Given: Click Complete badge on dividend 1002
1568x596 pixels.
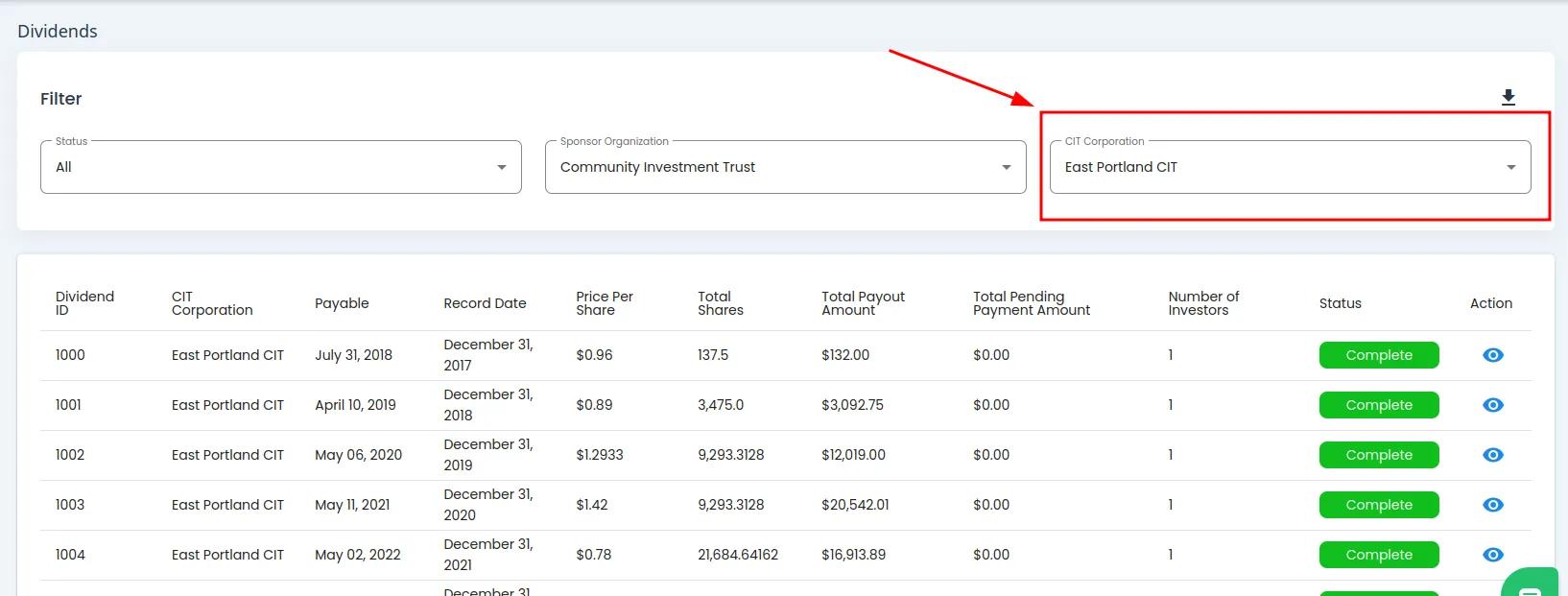Looking at the screenshot, I should click(1378, 455).
